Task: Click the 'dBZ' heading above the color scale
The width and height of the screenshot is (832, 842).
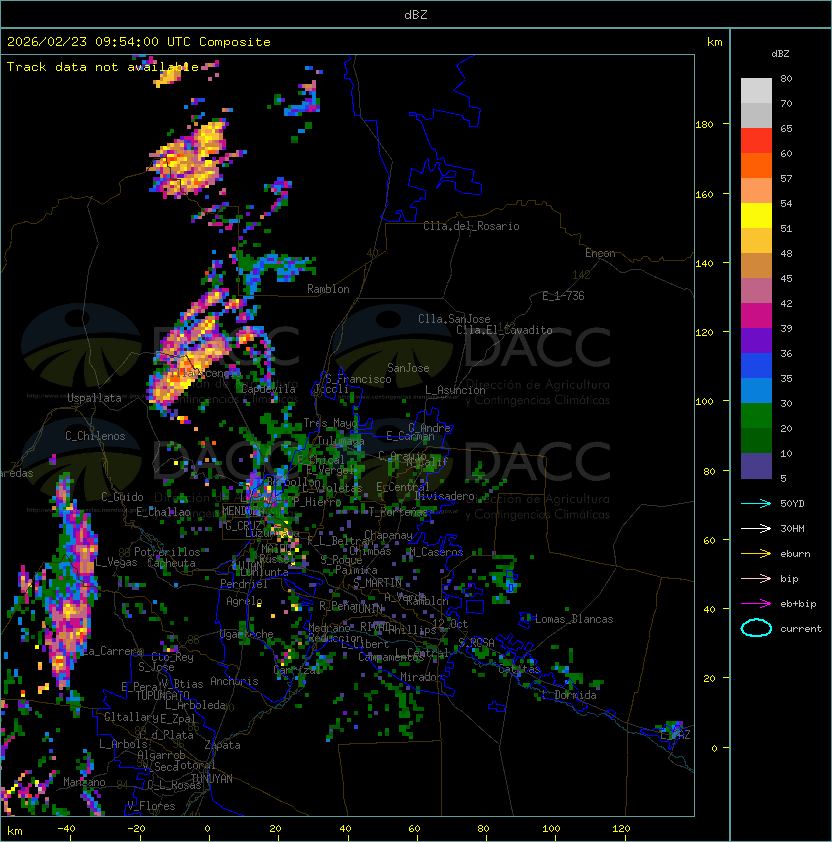Action: point(780,54)
